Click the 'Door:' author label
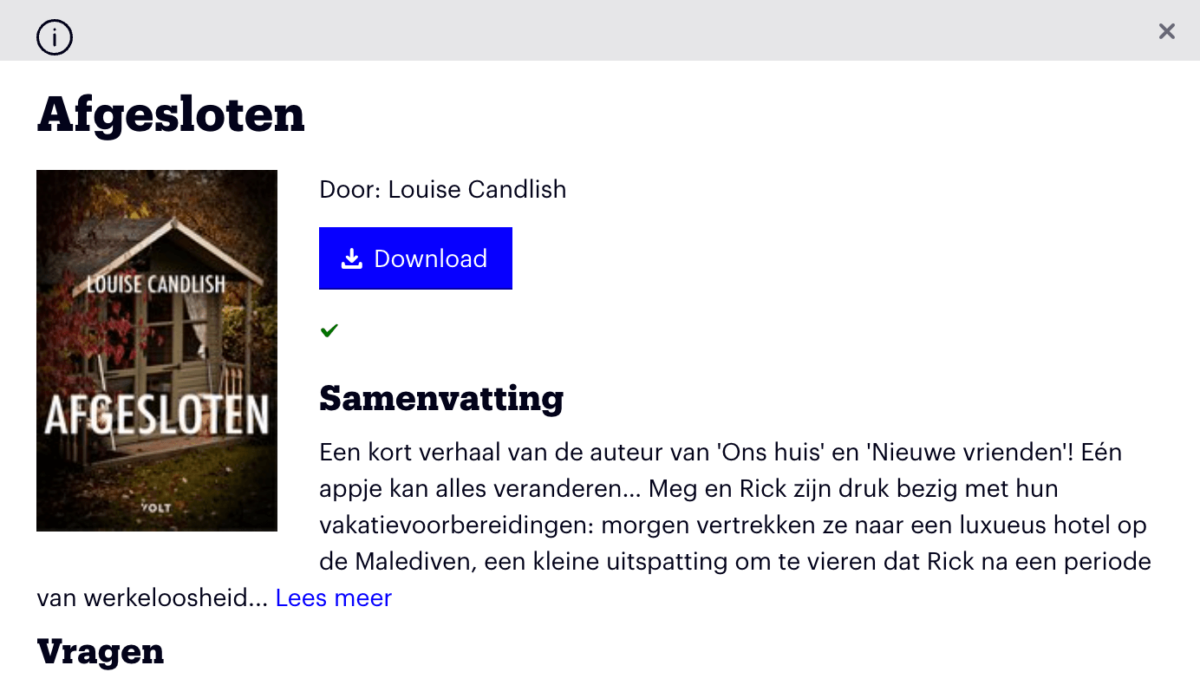 pos(349,189)
